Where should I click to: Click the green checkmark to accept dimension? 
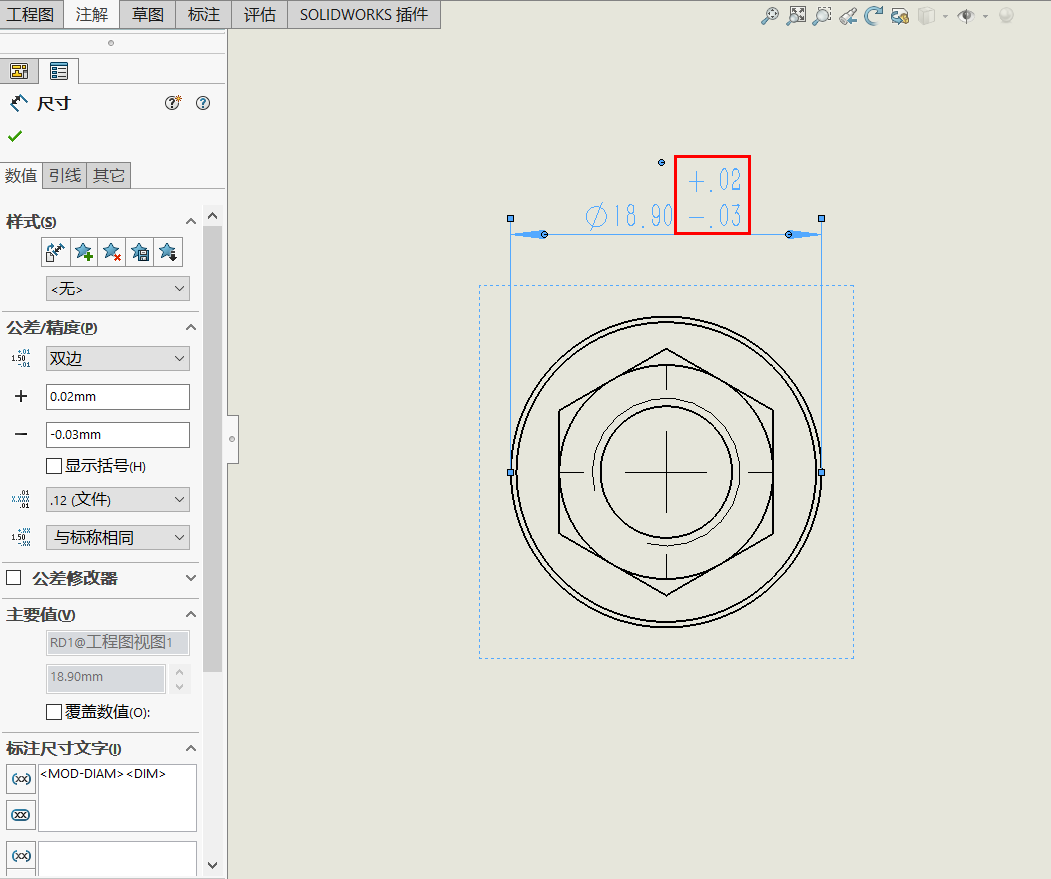point(15,136)
